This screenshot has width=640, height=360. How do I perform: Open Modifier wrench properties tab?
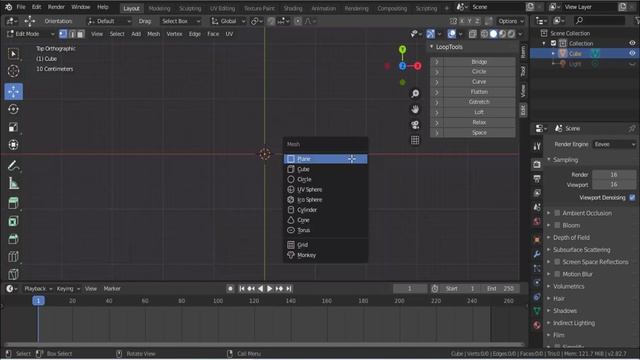point(537,254)
